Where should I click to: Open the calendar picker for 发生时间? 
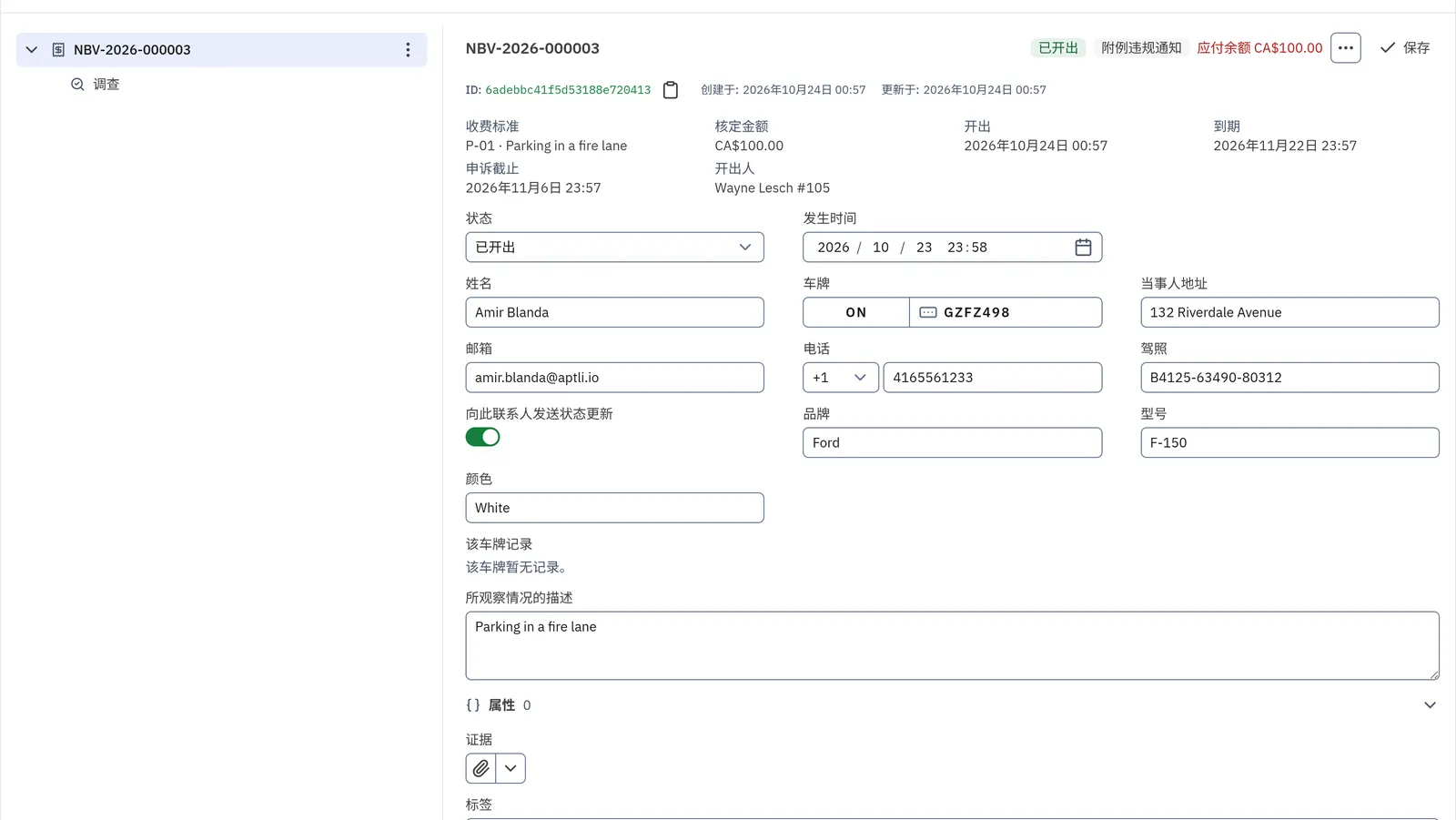tap(1083, 248)
